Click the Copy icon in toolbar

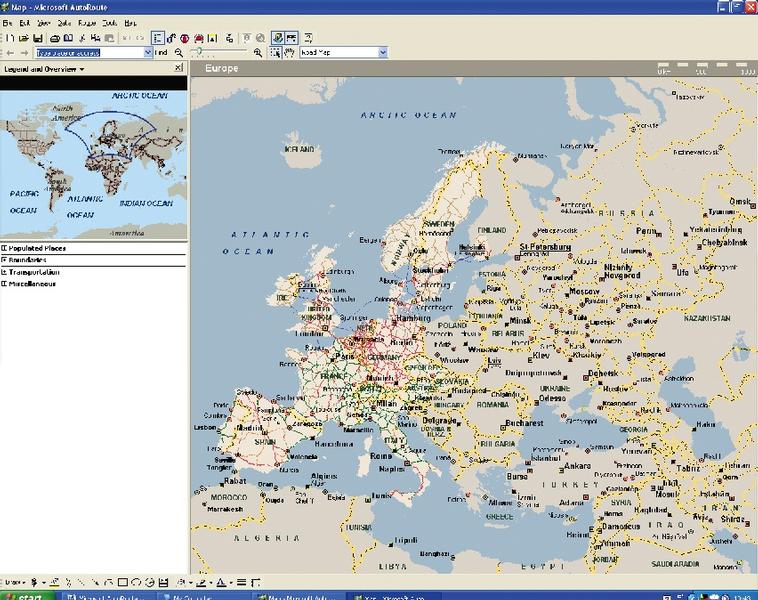95,38
